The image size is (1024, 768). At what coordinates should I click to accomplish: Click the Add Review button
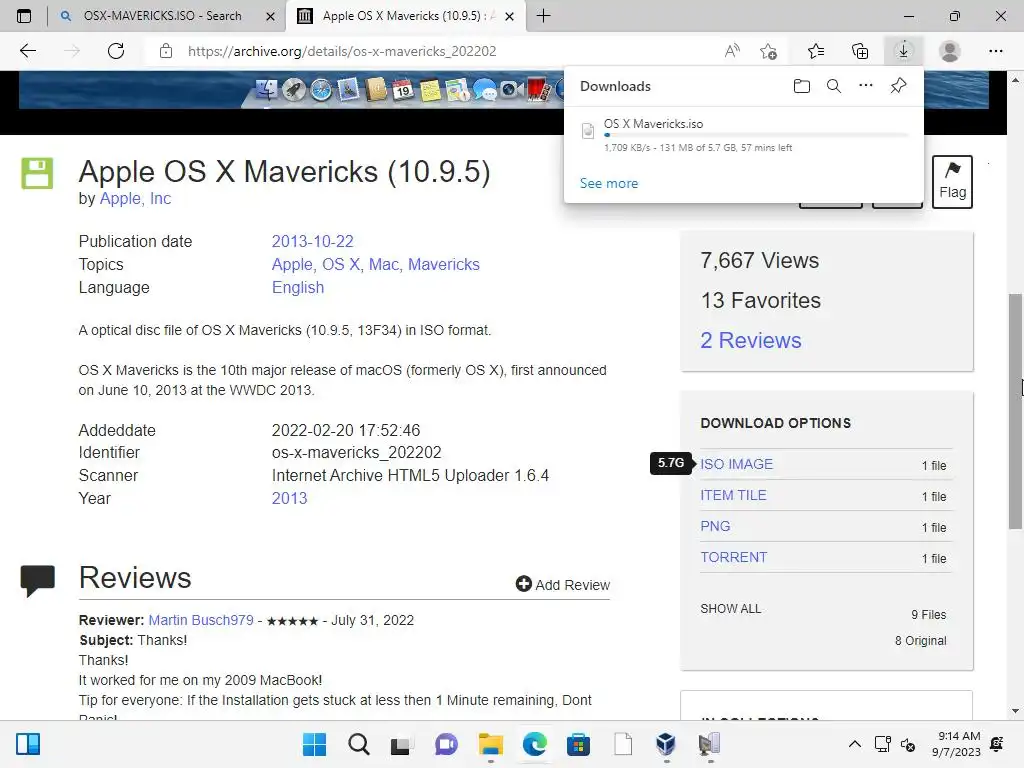coord(562,584)
